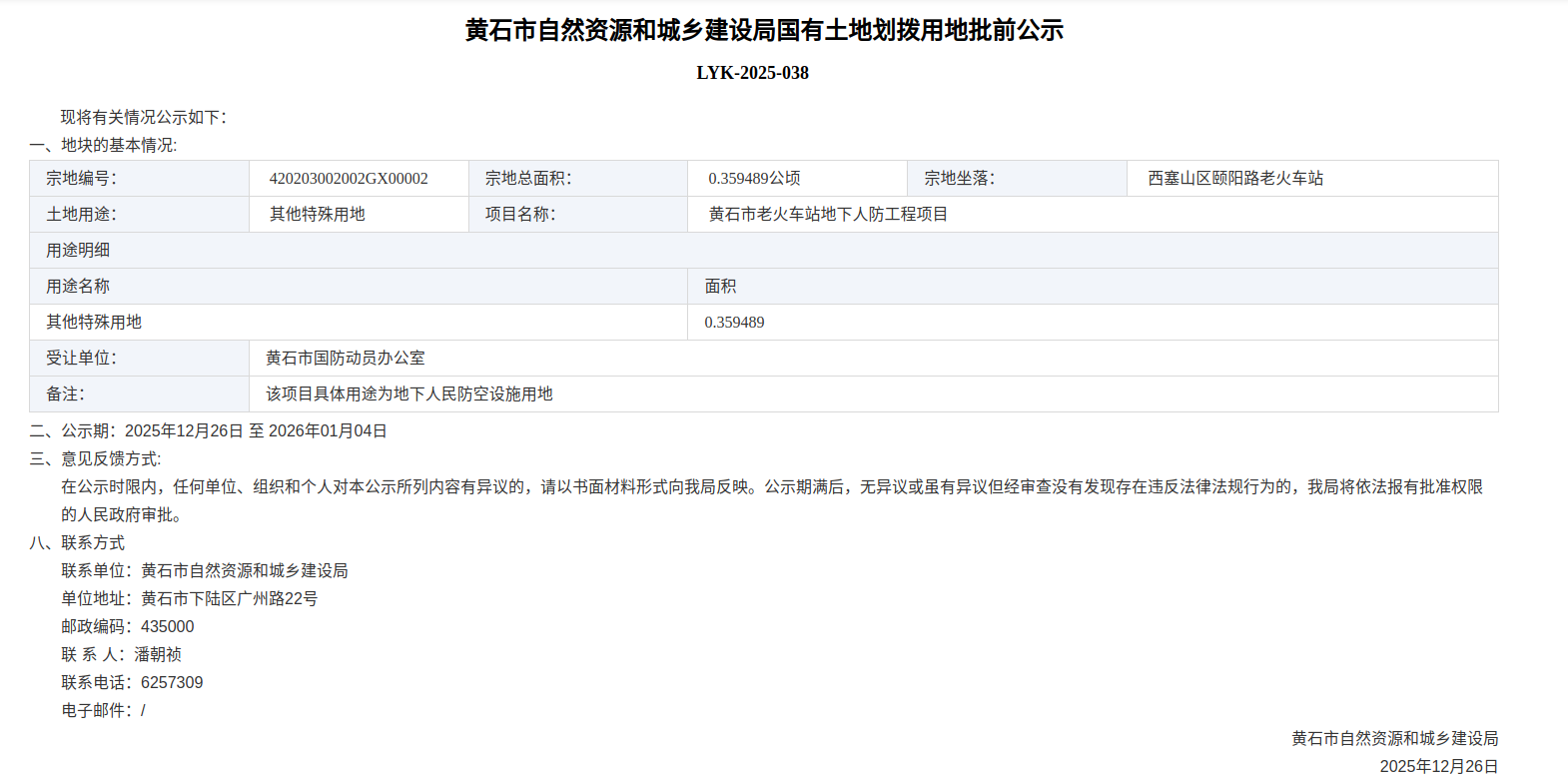Viewport: 1568px width, 778px height.
Task: Click the 宗地总面积 value 0.359489公顷
Action: point(754,179)
